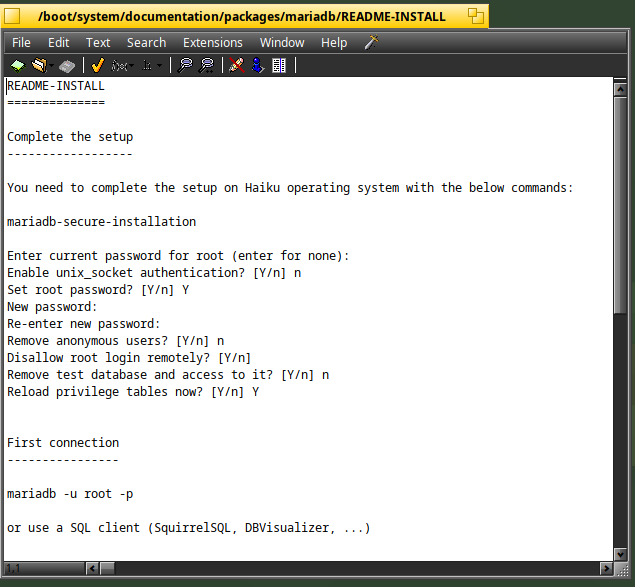
Task: Open the Edit menu
Action: [59, 43]
